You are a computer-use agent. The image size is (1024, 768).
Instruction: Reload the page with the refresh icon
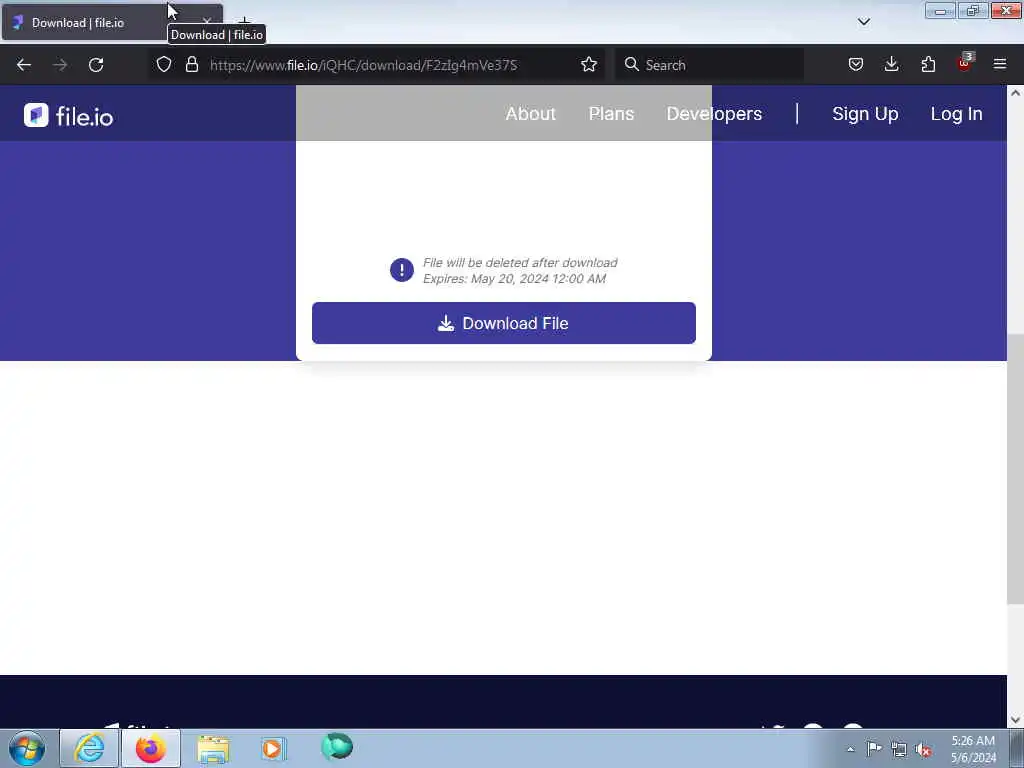(x=96, y=65)
